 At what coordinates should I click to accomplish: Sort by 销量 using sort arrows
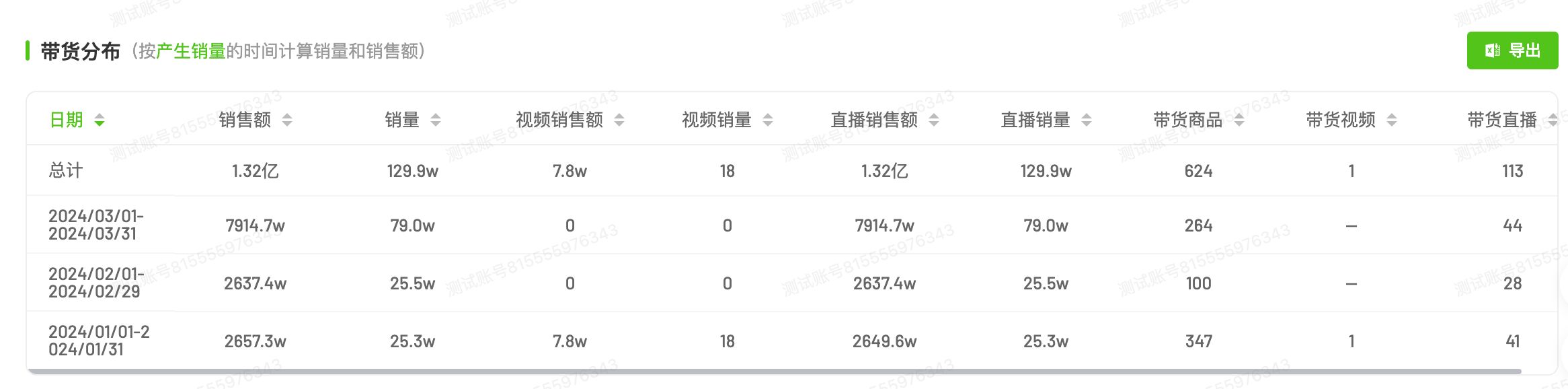436,120
